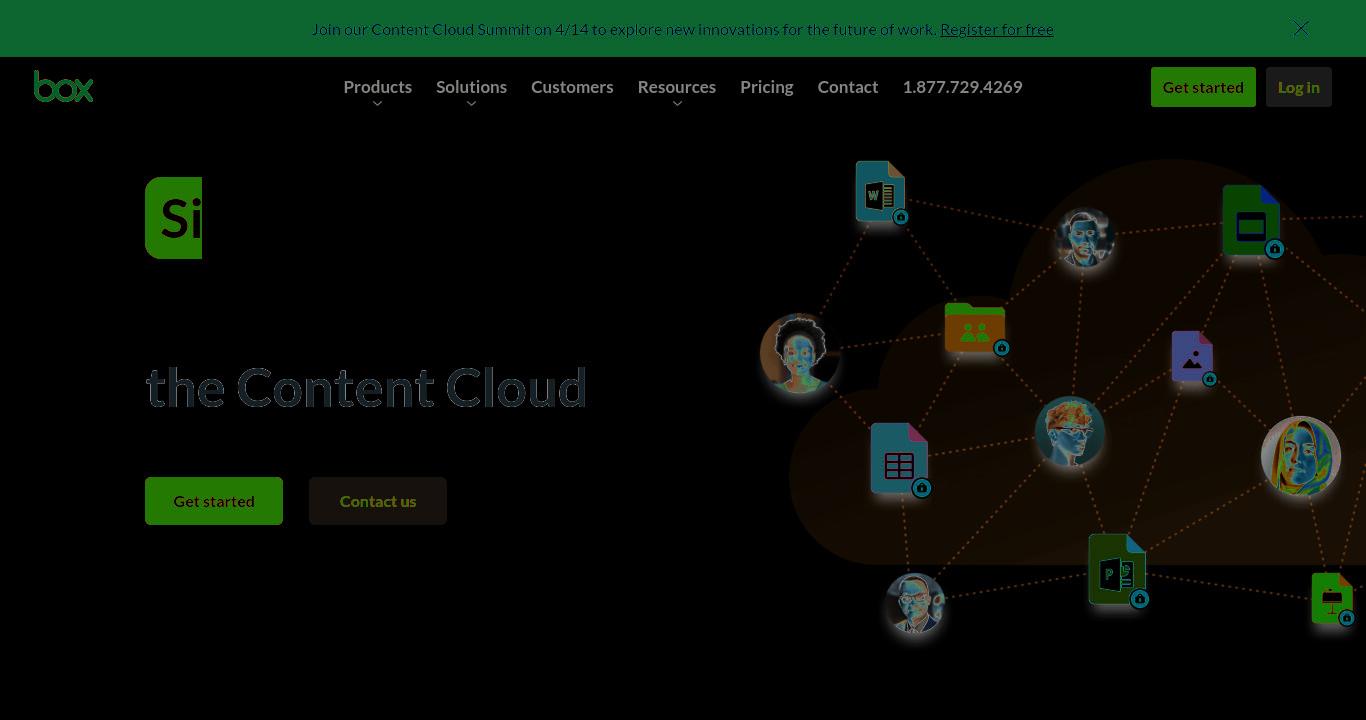
Task: Open the Contact page link
Action: 847,87
